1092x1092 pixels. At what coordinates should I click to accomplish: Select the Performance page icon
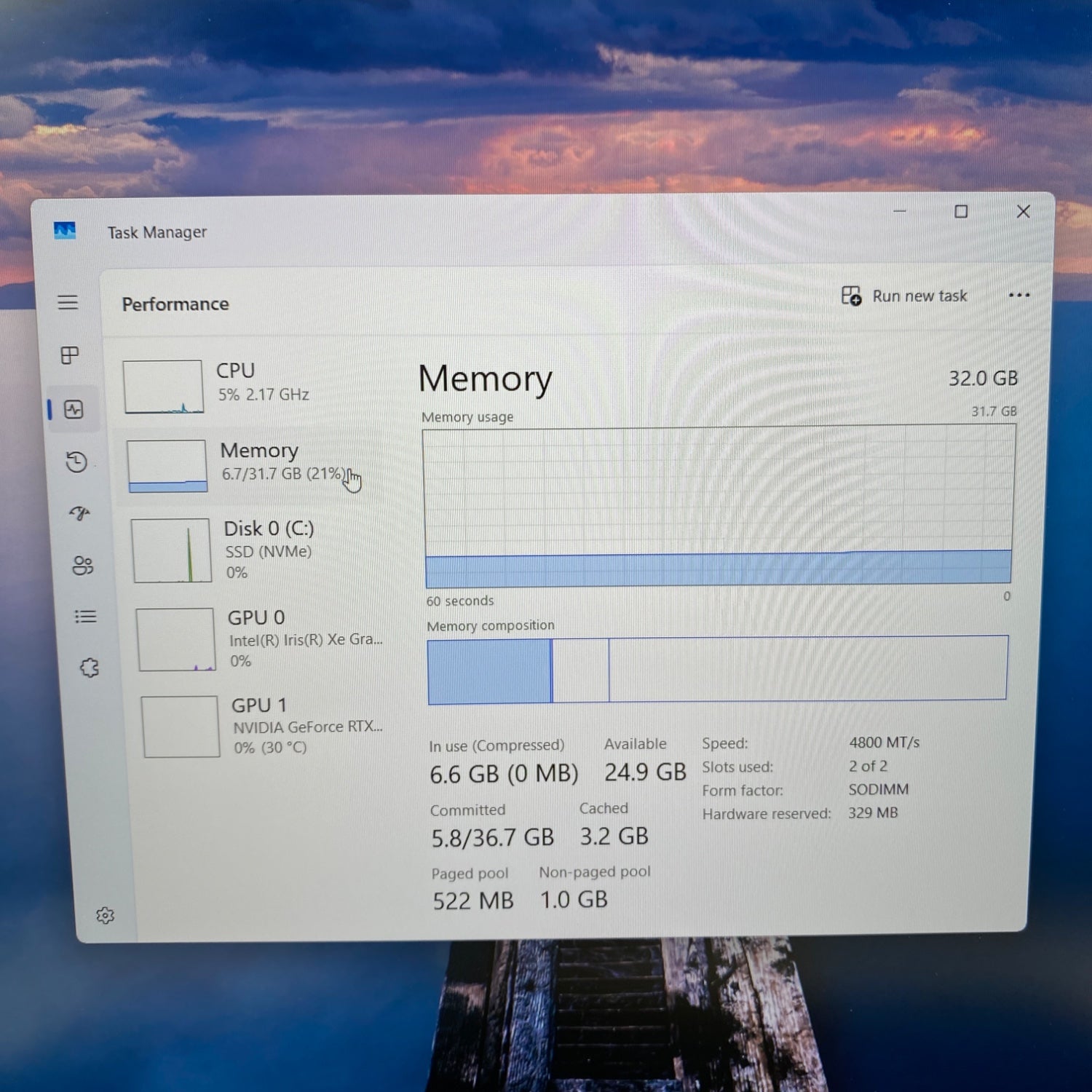click(x=74, y=410)
